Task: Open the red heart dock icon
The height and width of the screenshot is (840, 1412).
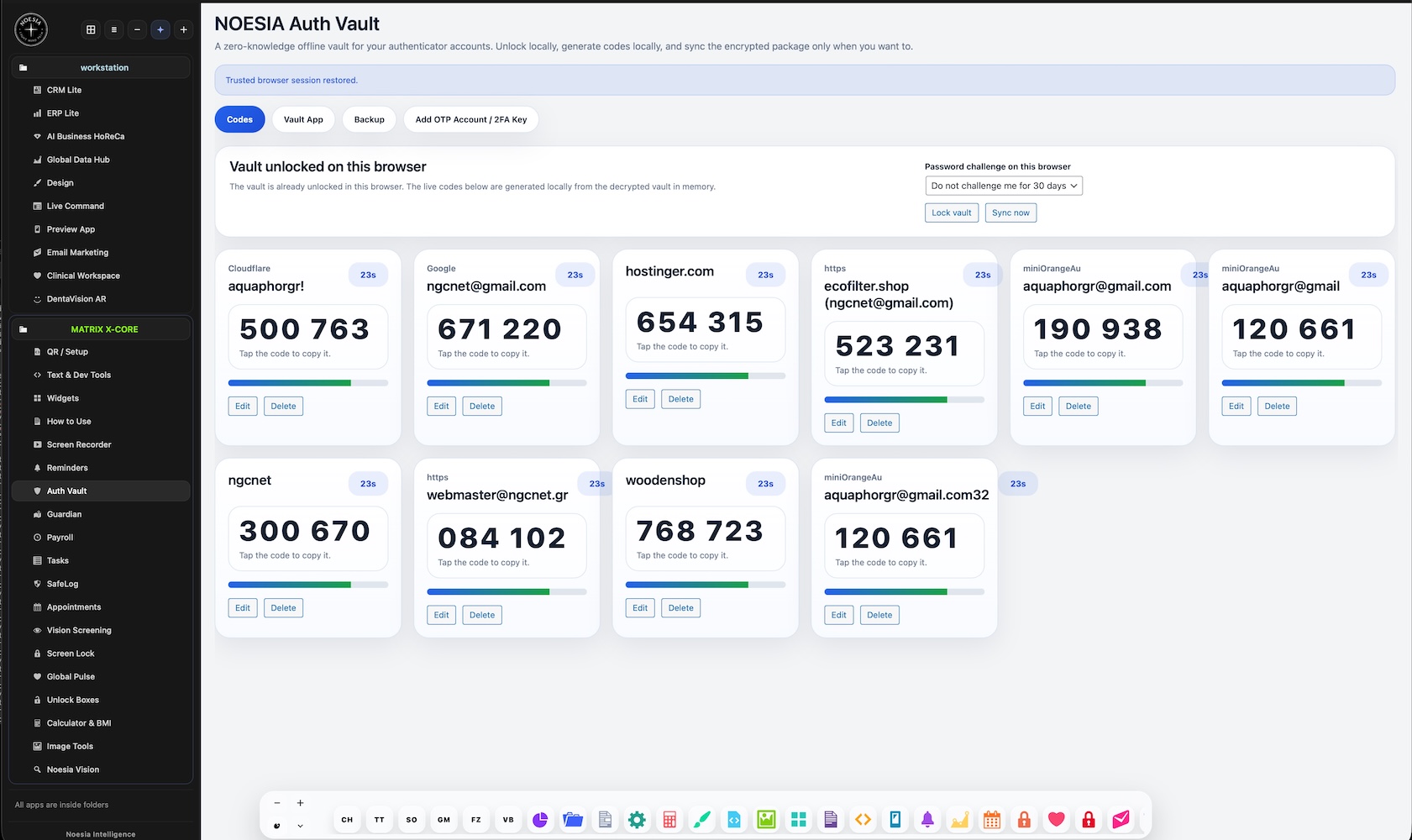Action: 1057,819
